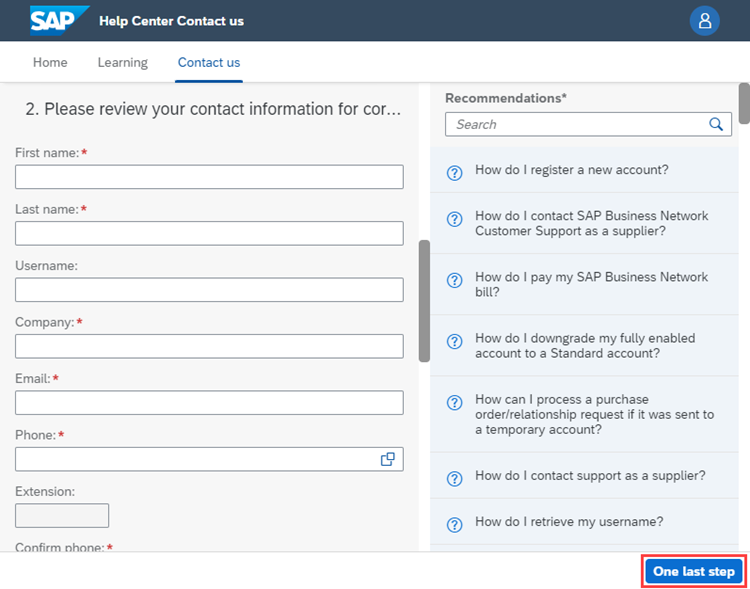Click the SAP logo in header
This screenshot has width=750, height=589.
(57, 20)
